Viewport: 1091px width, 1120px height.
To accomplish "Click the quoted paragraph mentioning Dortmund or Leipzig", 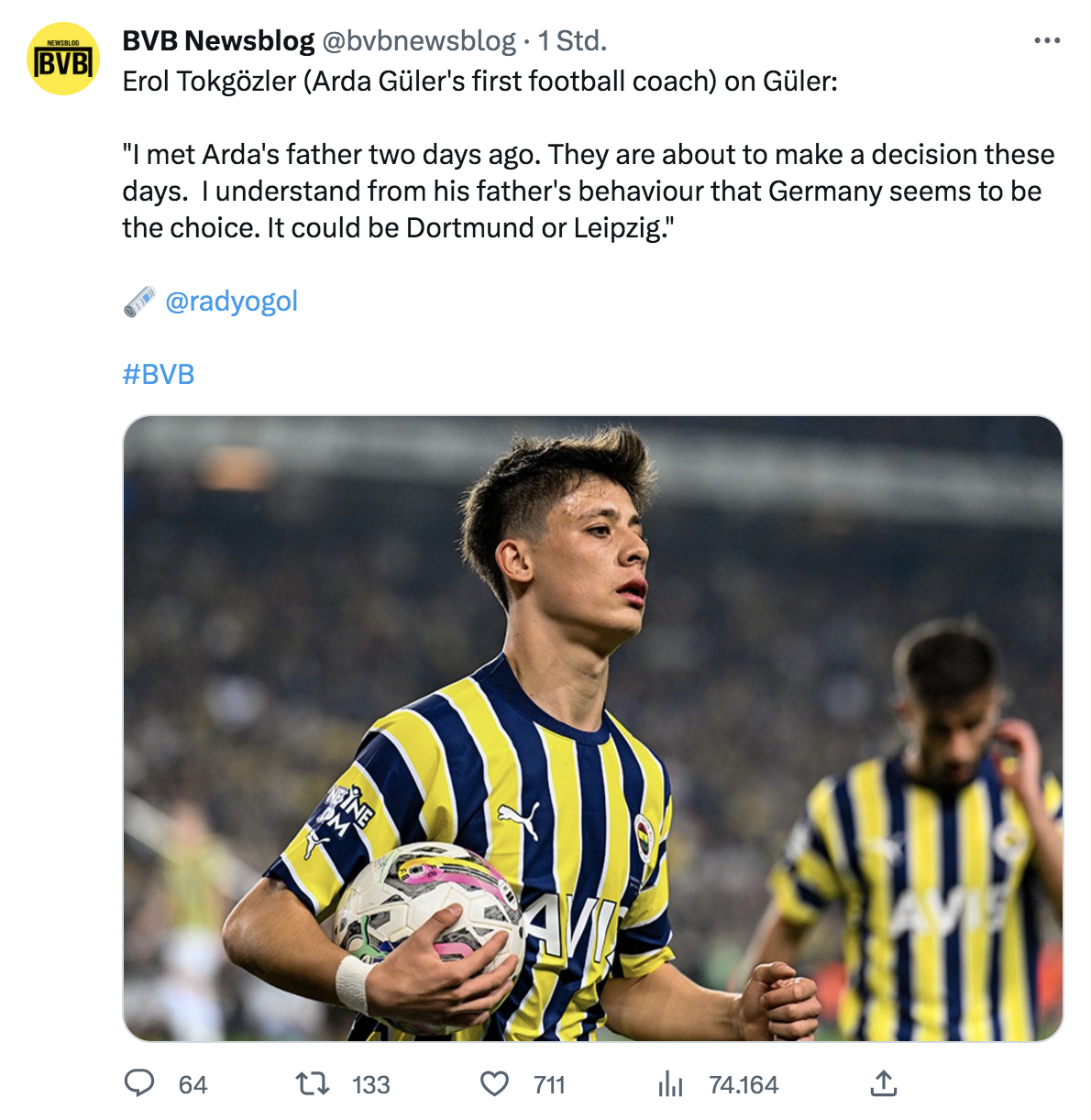I will click(x=587, y=191).
